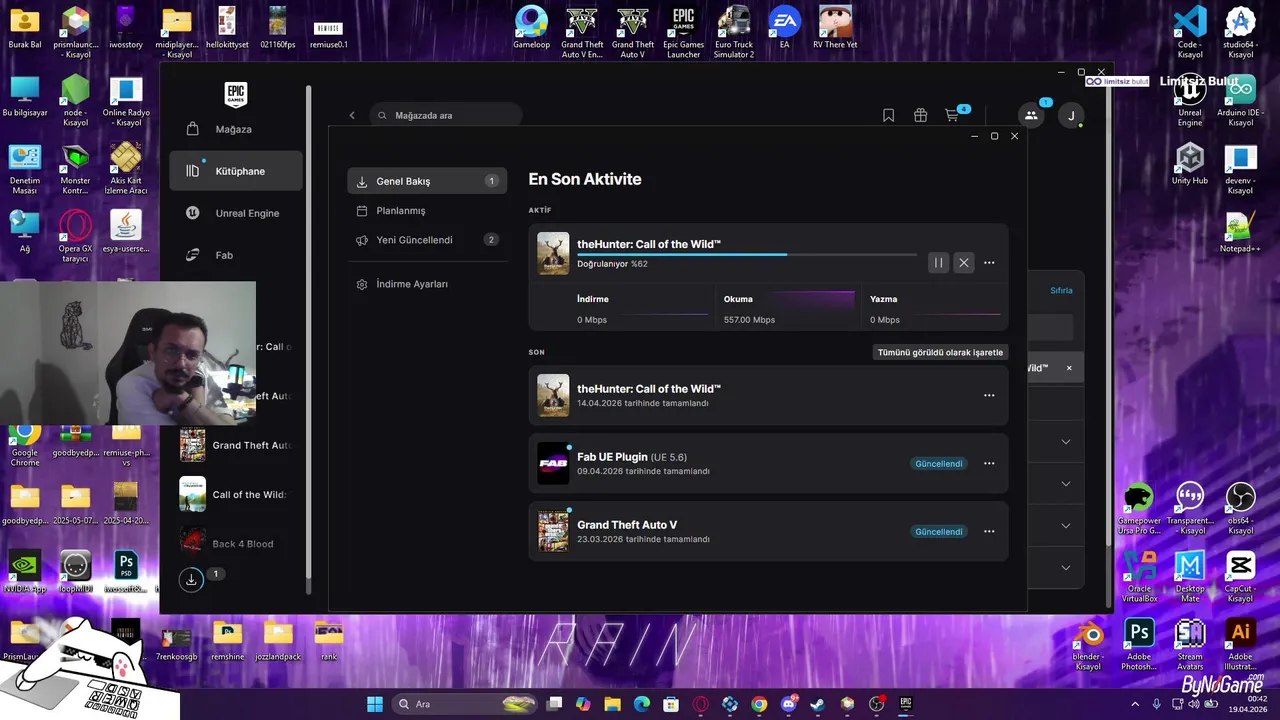Open downloads button in launcher sidebar bottom

pos(191,579)
